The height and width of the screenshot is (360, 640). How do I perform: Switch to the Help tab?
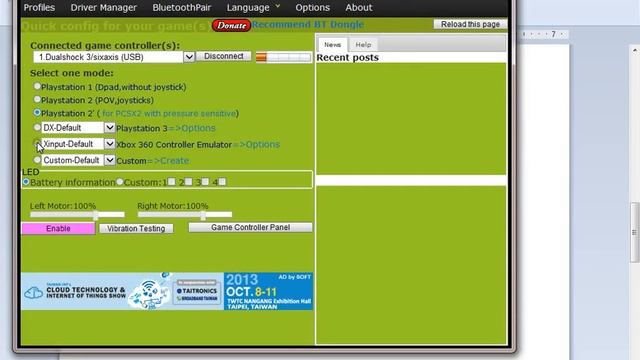tap(363, 44)
